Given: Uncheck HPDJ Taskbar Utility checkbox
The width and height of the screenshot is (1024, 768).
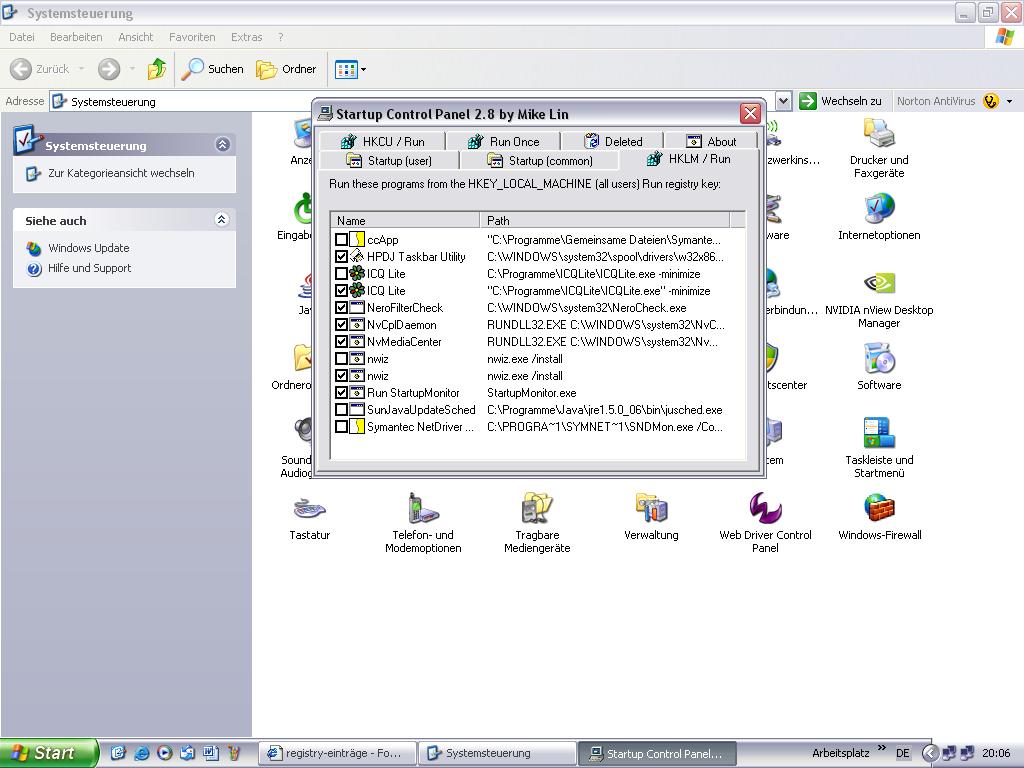Looking at the screenshot, I should pos(341,257).
